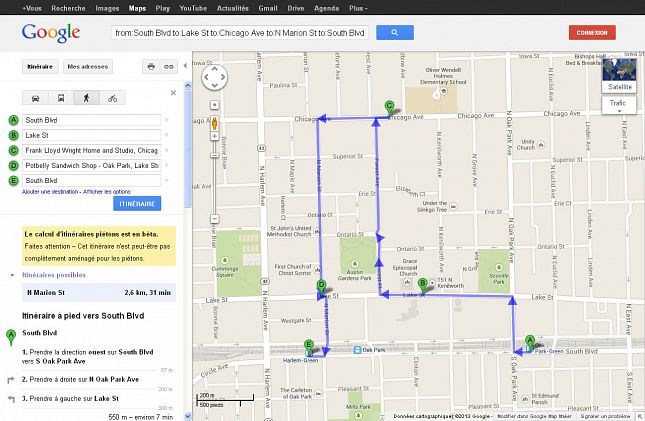
Task: Choose bicycling travel mode
Action: click(x=112, y=98)
